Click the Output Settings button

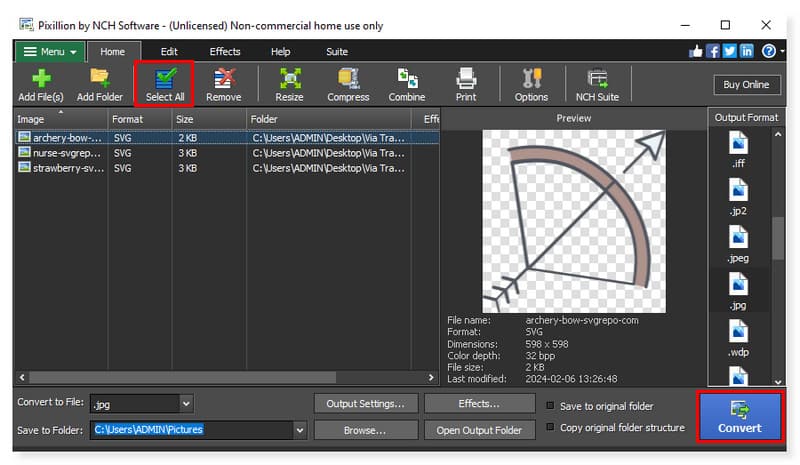point(365,404)
